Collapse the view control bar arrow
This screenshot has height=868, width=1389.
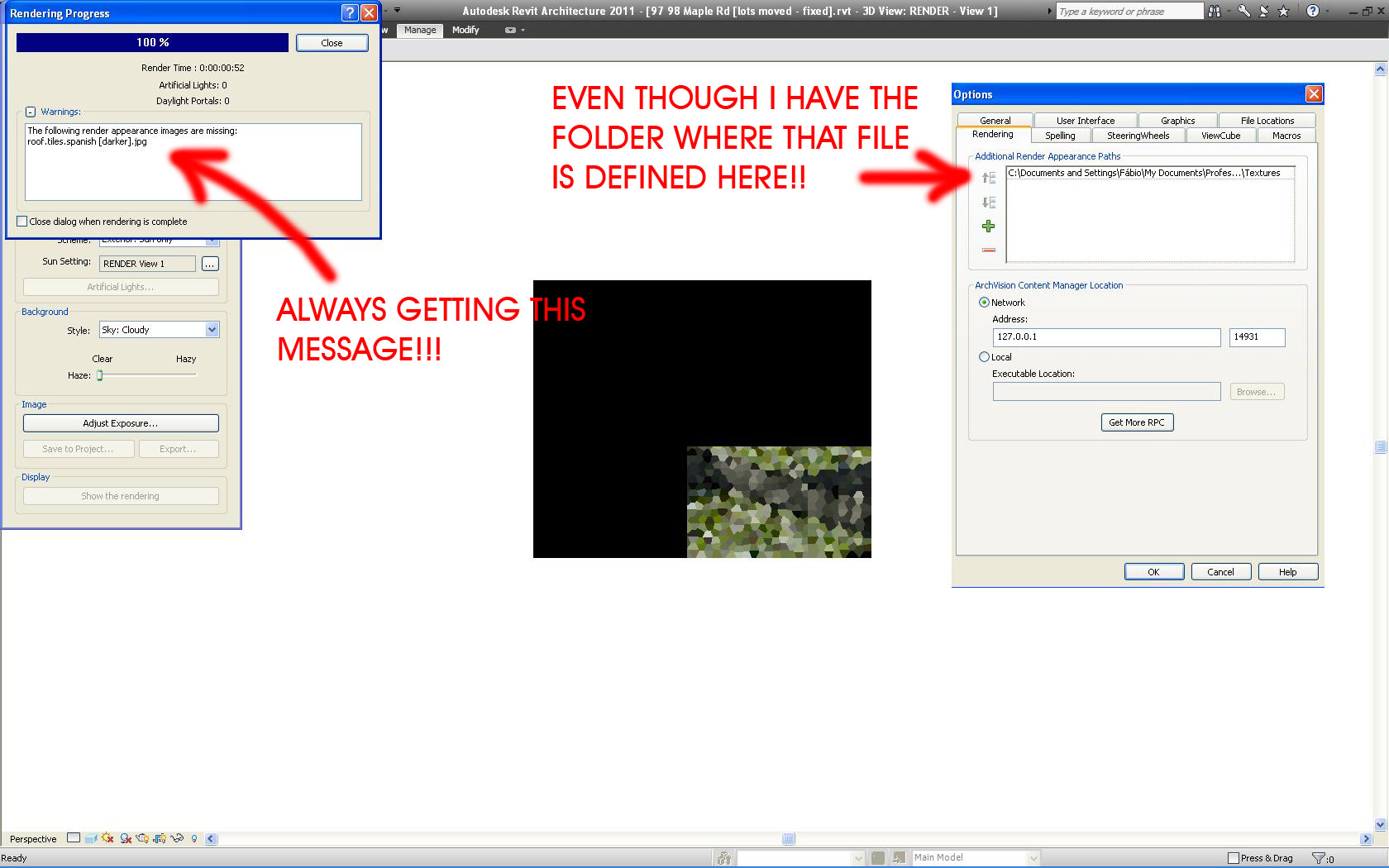click(x=211, y=838)
